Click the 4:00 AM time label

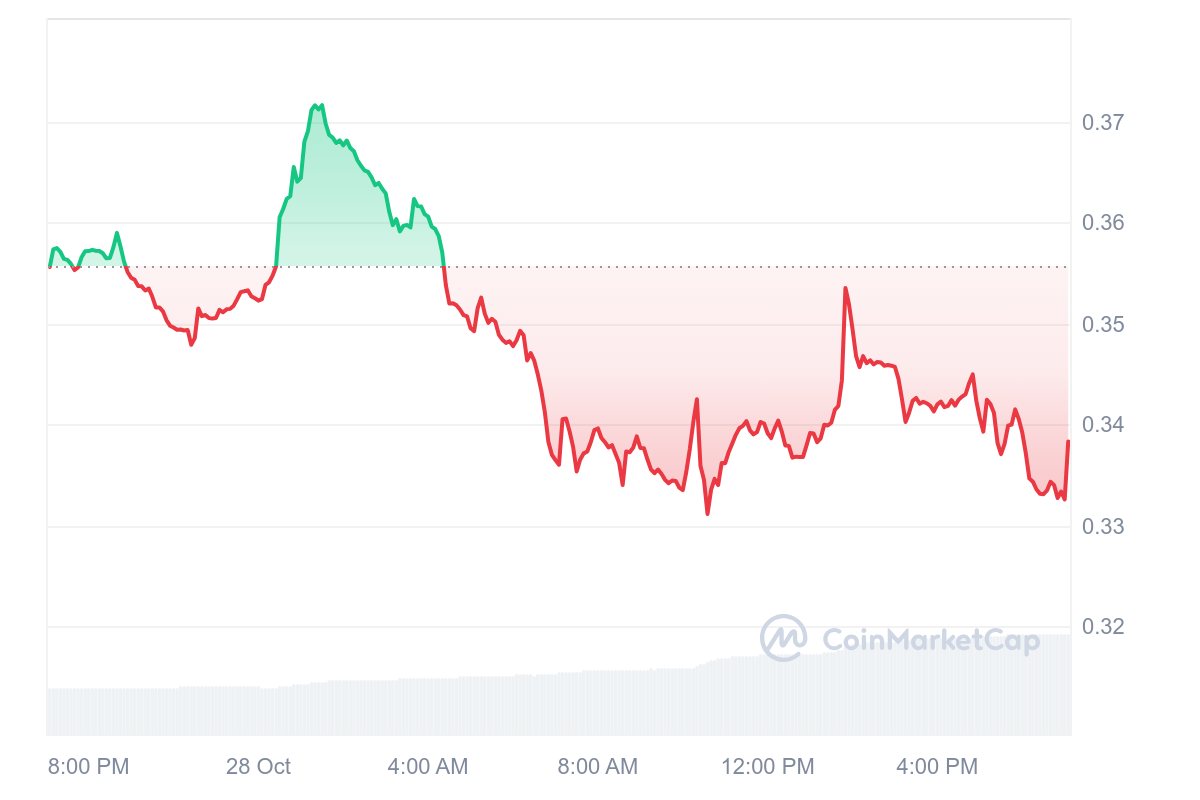[x=427, y=767]
